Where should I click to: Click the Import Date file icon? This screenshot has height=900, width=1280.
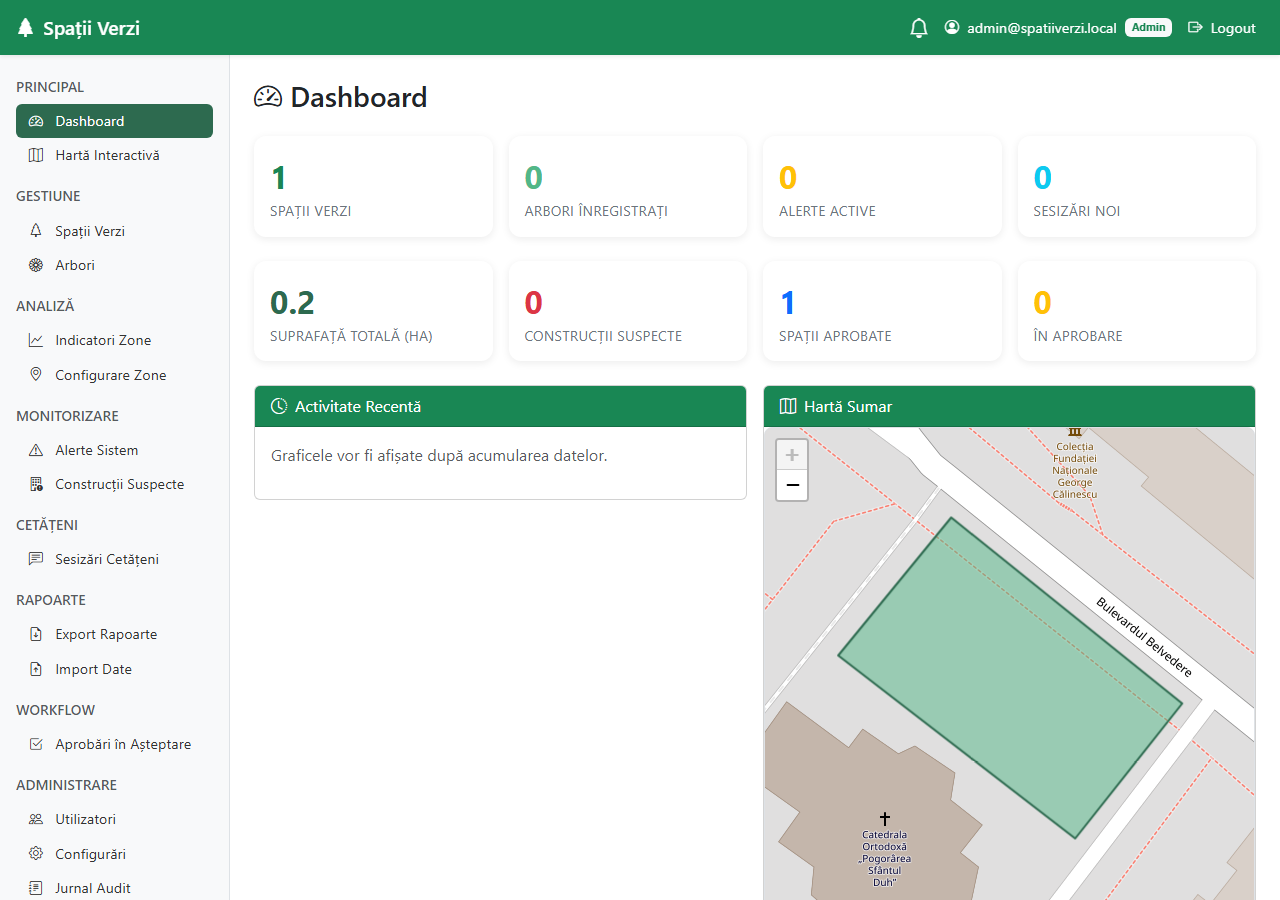(36, 669)
